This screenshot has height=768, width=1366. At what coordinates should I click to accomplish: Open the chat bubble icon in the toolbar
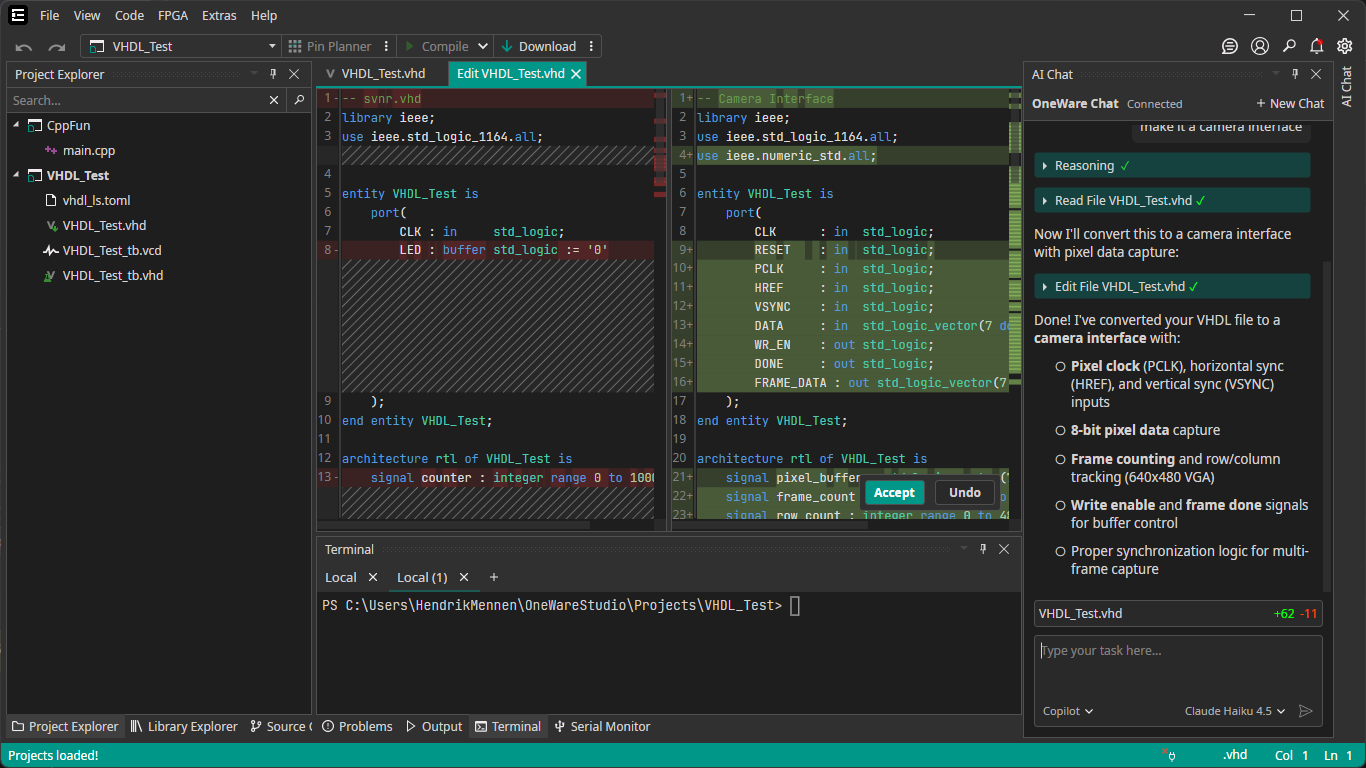tap(1230, 46)
